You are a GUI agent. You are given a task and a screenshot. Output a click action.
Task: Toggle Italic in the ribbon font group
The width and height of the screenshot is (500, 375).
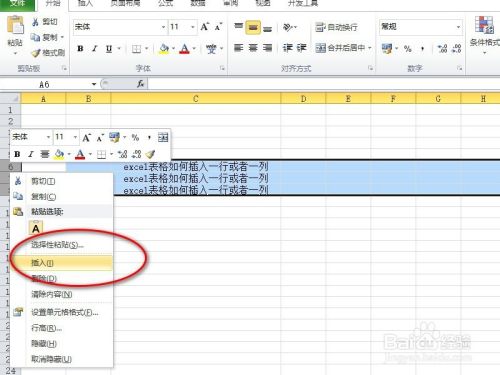(x=95, y=49)
